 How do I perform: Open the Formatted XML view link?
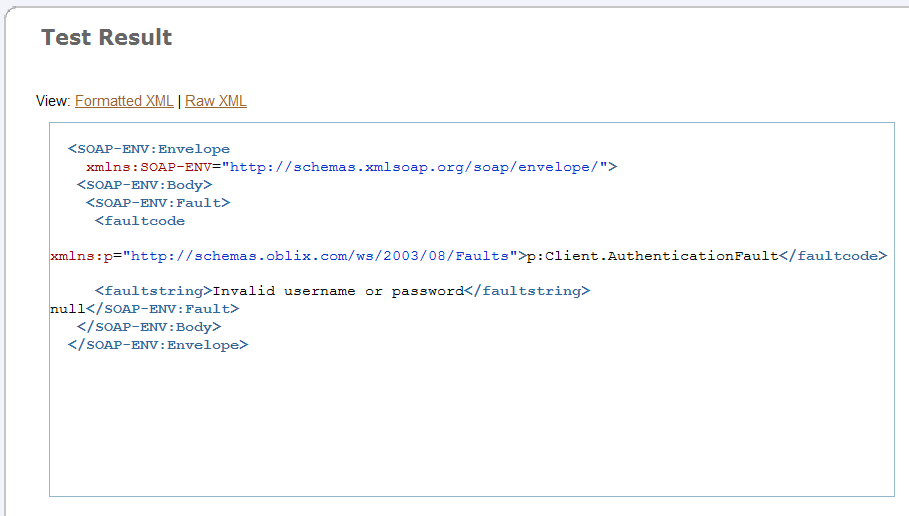coord(124,101)
